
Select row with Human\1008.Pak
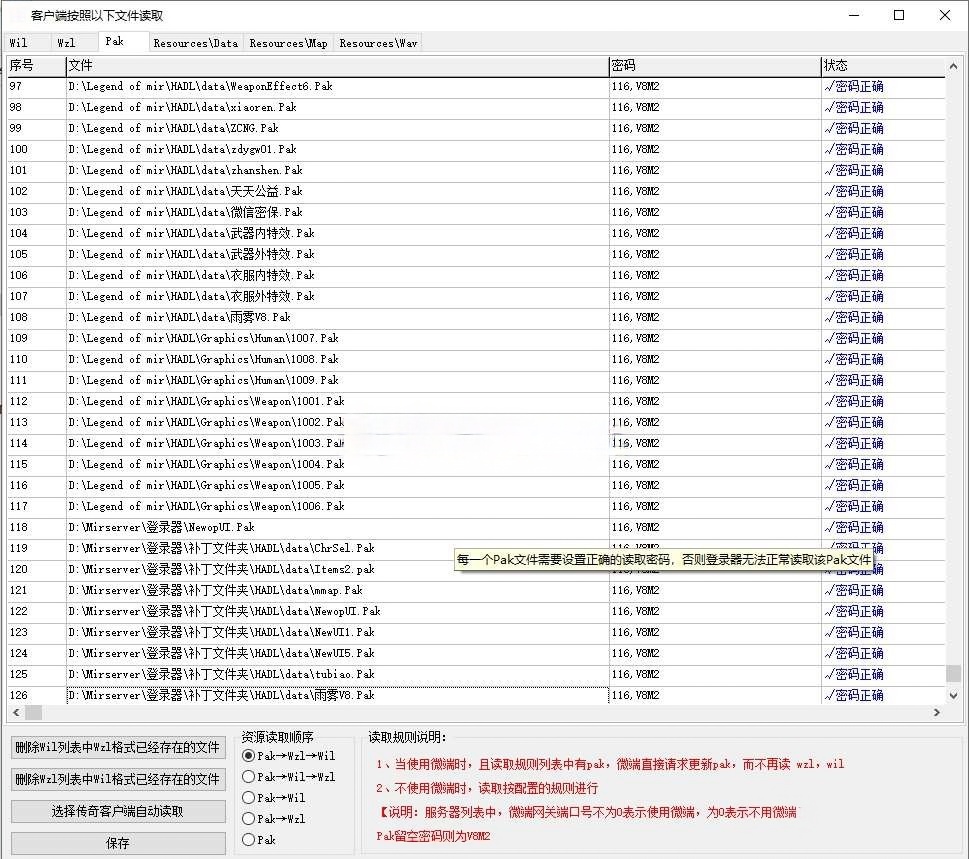pyautogui.click(x=476, y=360)
